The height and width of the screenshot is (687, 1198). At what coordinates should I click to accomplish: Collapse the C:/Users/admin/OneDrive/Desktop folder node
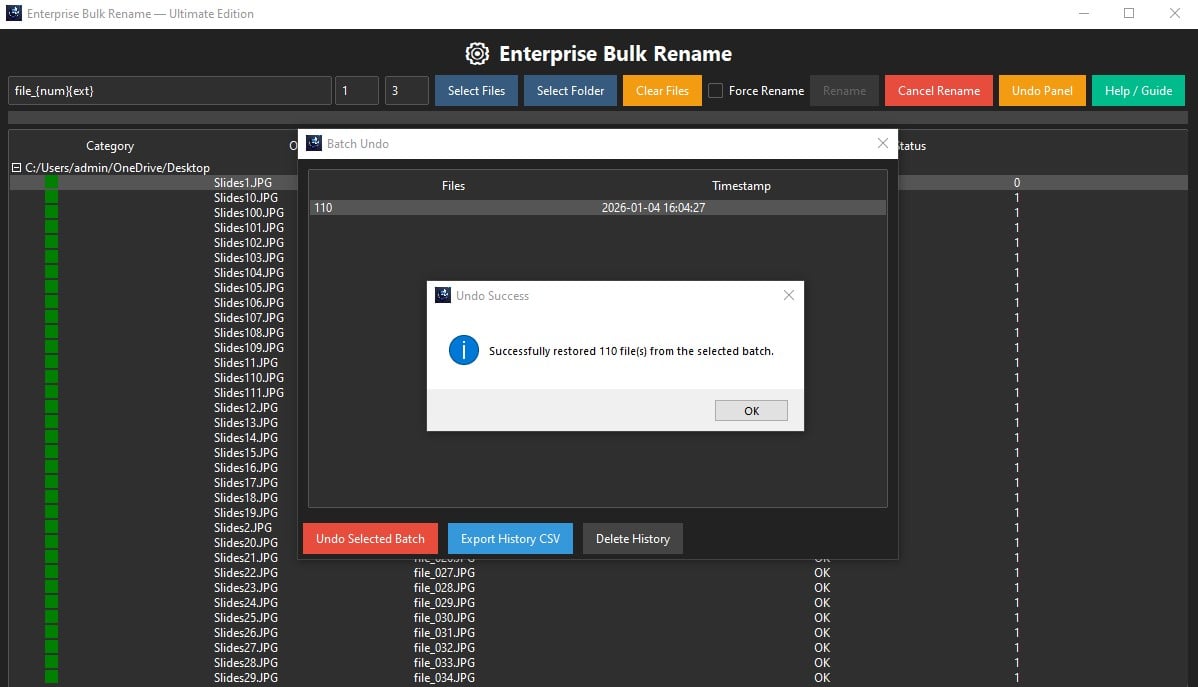[x=16, y=167]
